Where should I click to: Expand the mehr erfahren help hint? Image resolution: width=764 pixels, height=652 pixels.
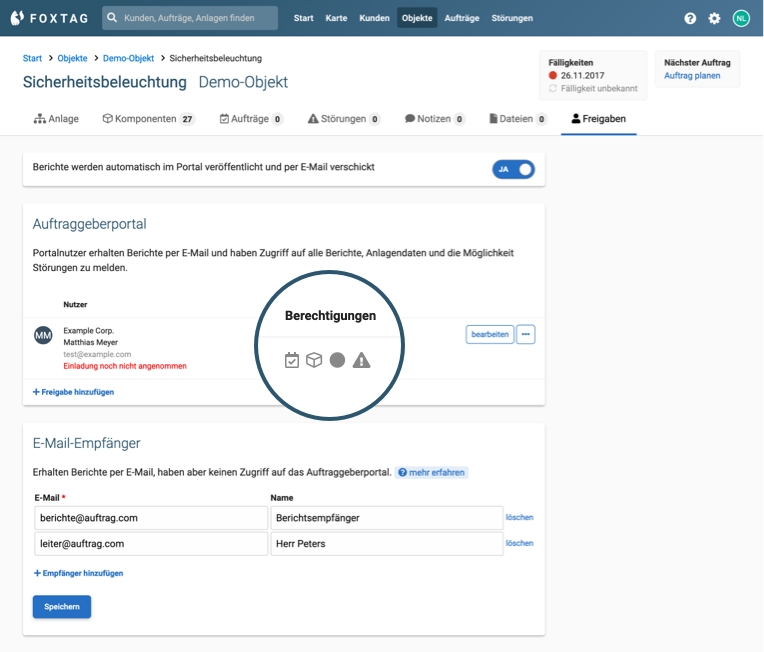pyautogui.click(x=432, y=472)
